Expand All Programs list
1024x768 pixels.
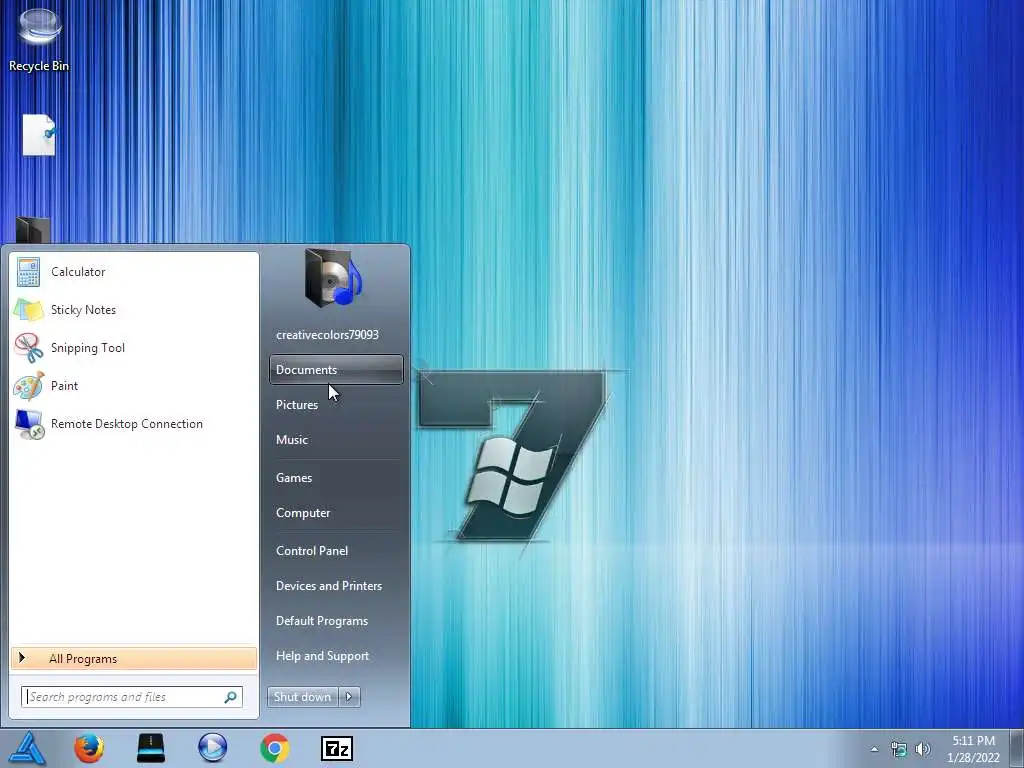pos(134,659)
